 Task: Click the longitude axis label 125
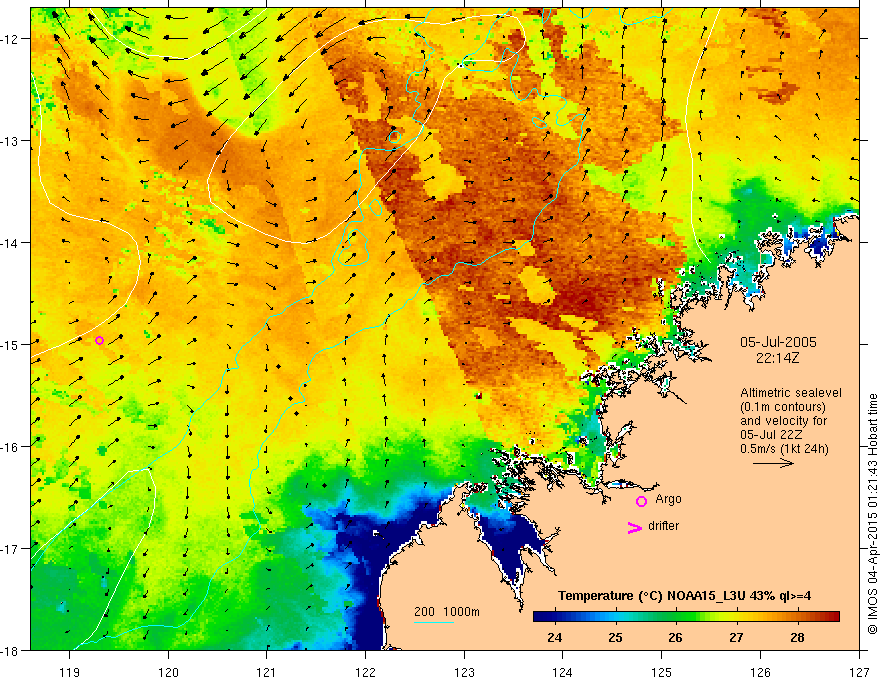[662, 672]
